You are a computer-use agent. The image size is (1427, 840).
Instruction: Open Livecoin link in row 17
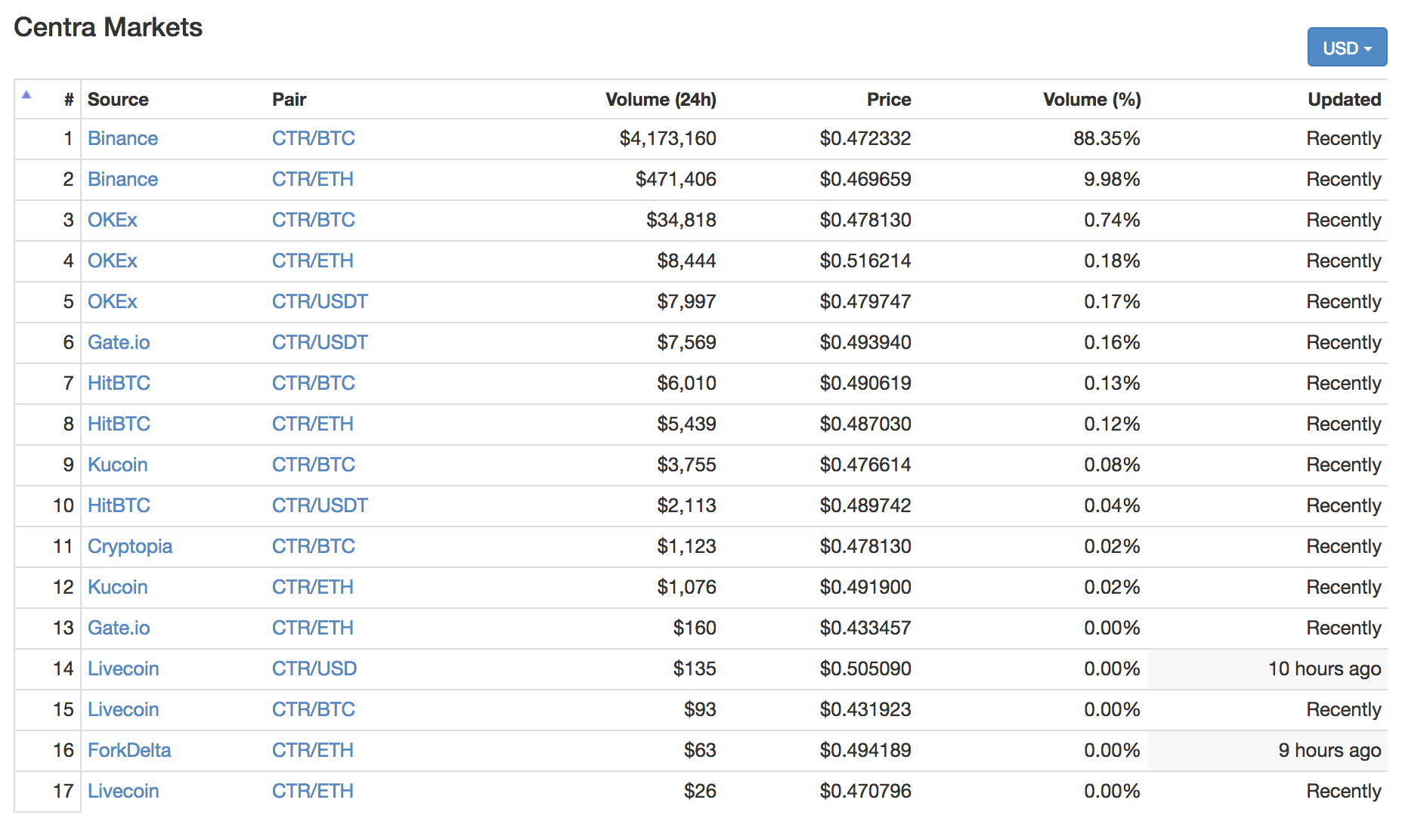point(123,791)
